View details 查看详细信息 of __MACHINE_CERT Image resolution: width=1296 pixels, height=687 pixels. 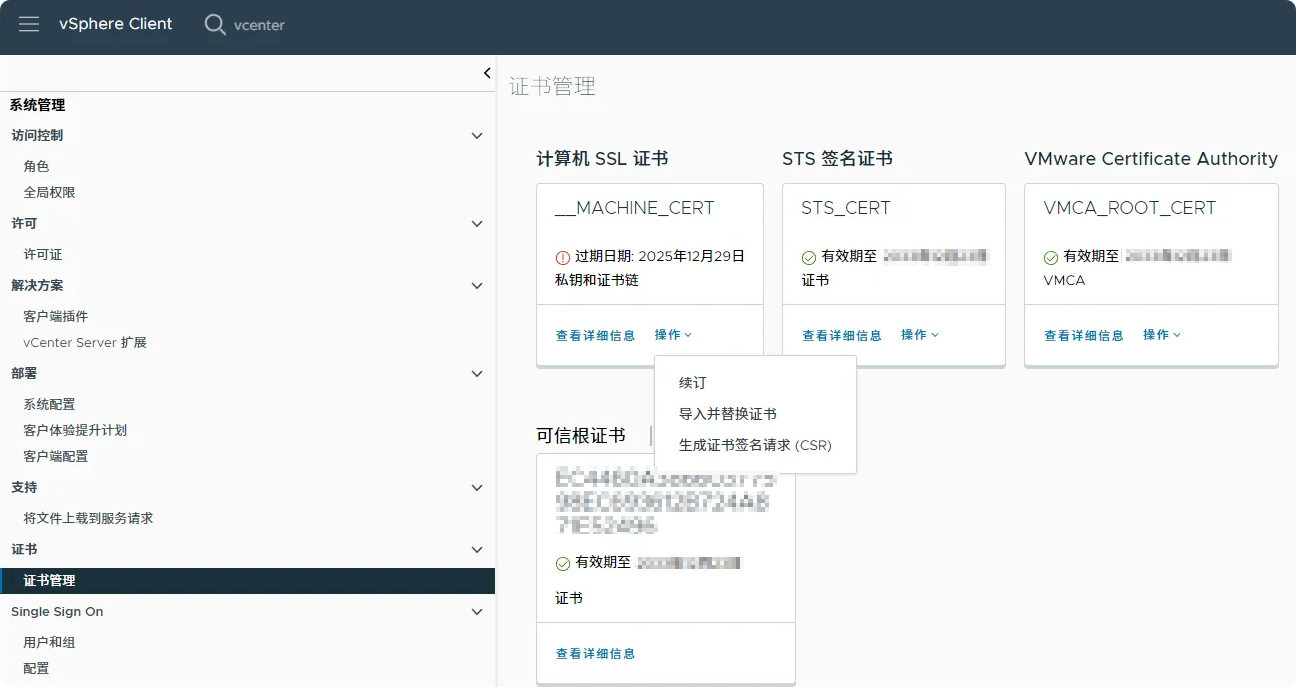pos(596,336)
